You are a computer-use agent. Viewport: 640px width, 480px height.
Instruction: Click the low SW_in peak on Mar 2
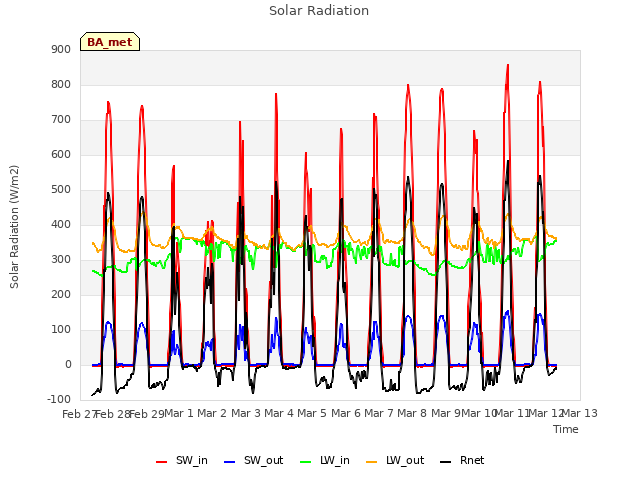(211, 222)
